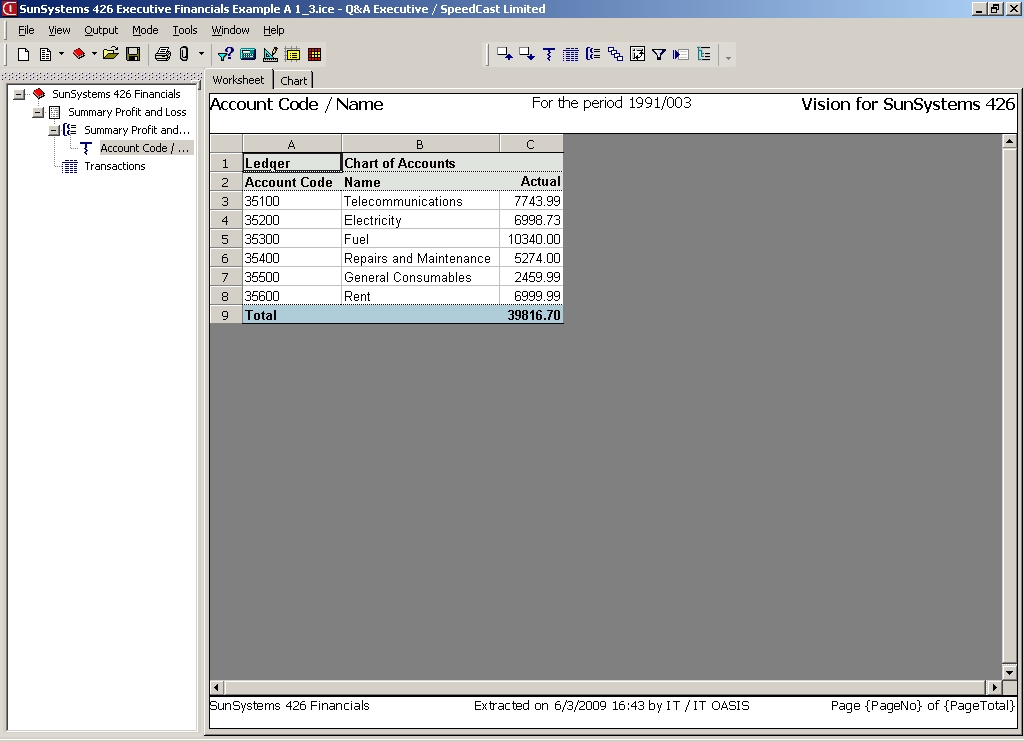Open the View menu
Viewport: 1024px width, 742px height.
pos(59,30)
